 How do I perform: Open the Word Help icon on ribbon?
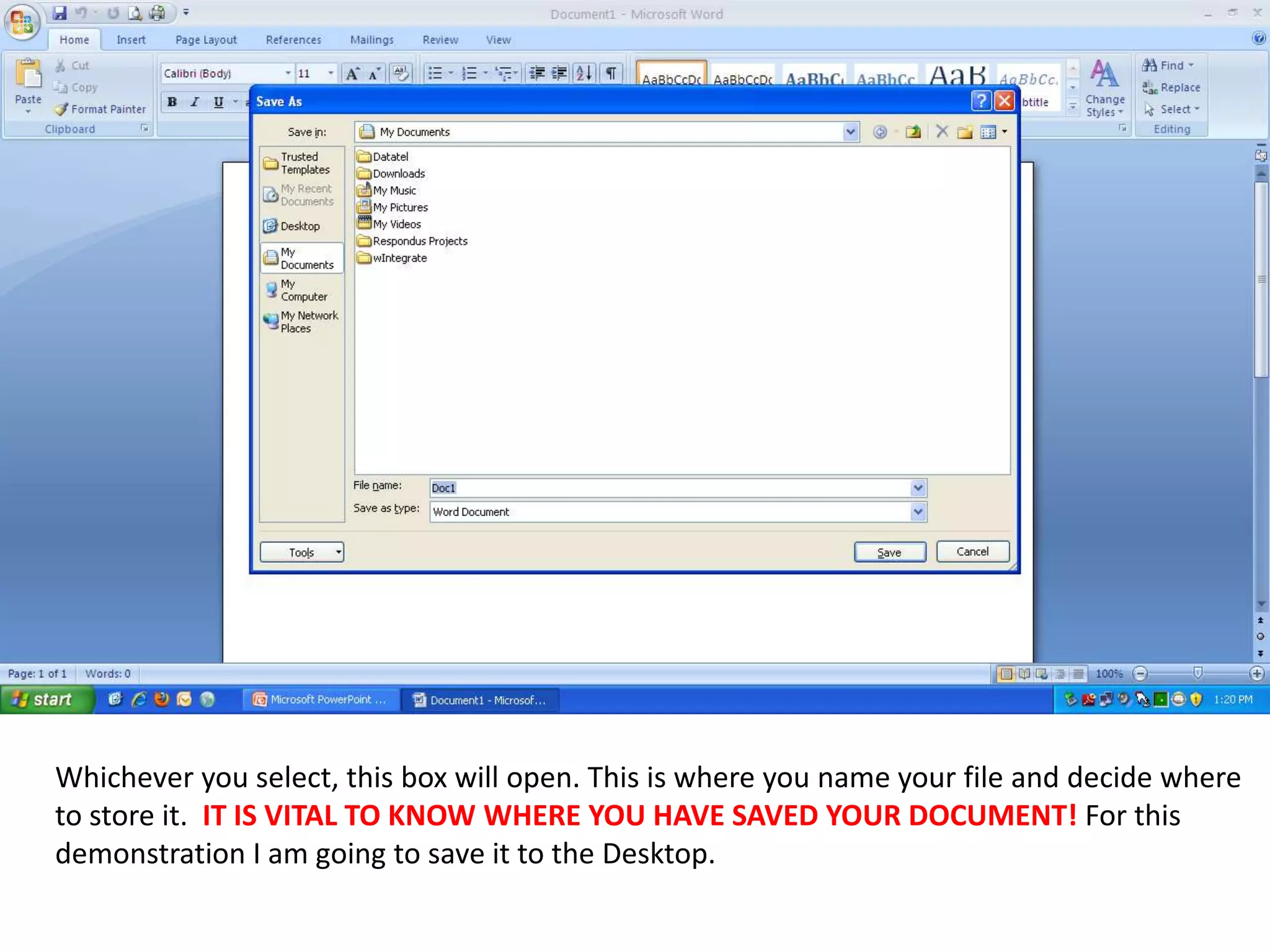[x=1258, y=38]
